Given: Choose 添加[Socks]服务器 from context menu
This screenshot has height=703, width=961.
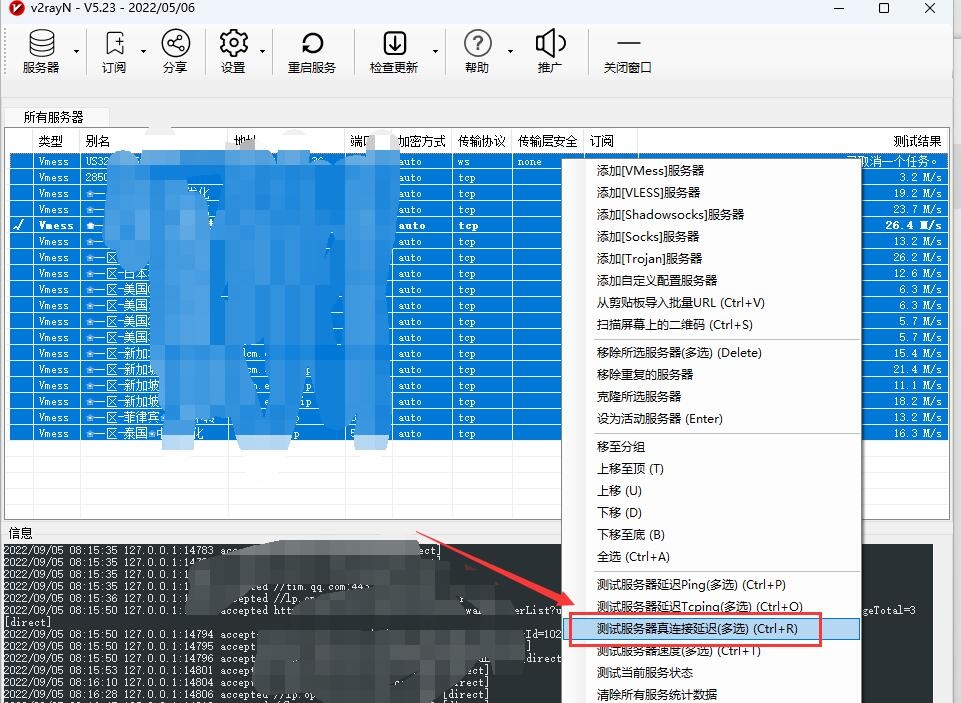Looking at the screenshot, I should (648, 237).
